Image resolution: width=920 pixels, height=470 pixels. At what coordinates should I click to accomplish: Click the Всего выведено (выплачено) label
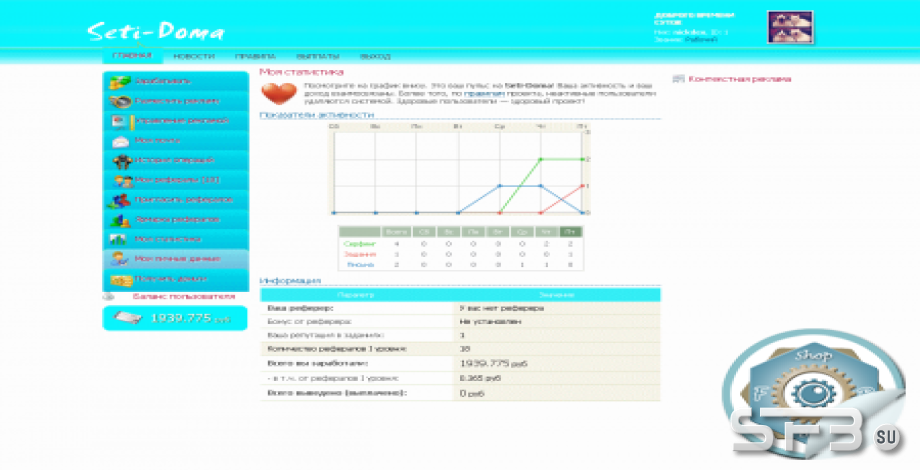tap(337, 393)
